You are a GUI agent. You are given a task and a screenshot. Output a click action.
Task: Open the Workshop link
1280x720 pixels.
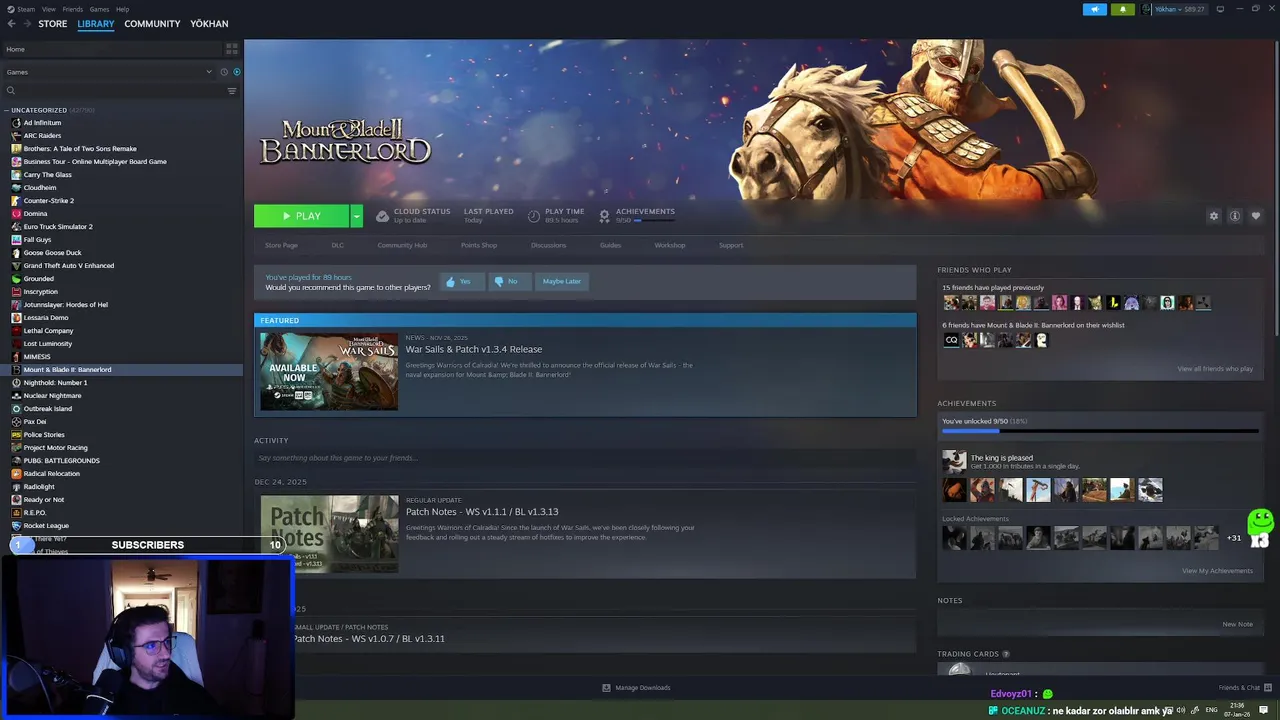point(670,245)
